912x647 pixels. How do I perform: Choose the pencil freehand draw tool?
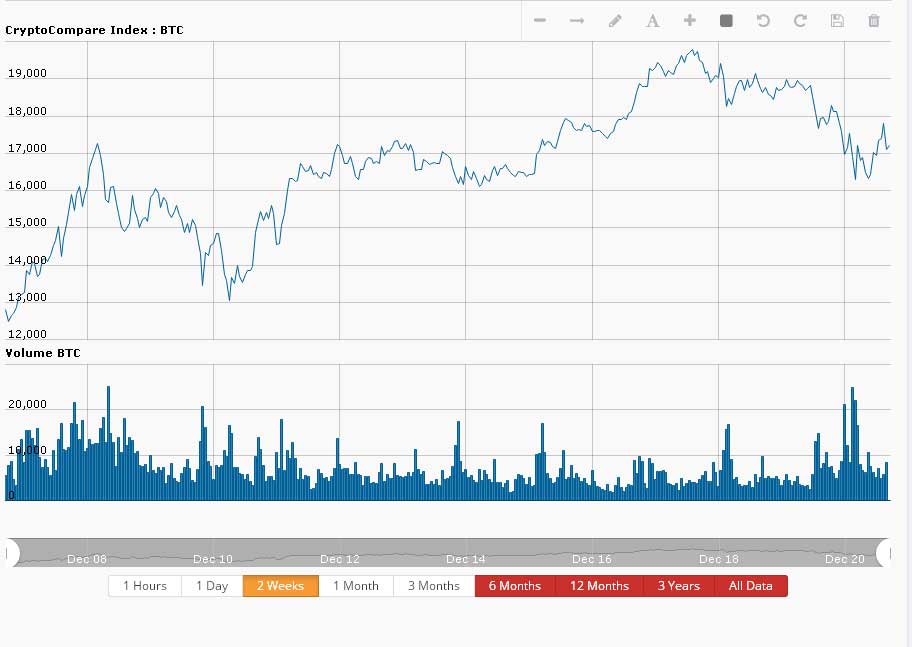tap(615, 21)
